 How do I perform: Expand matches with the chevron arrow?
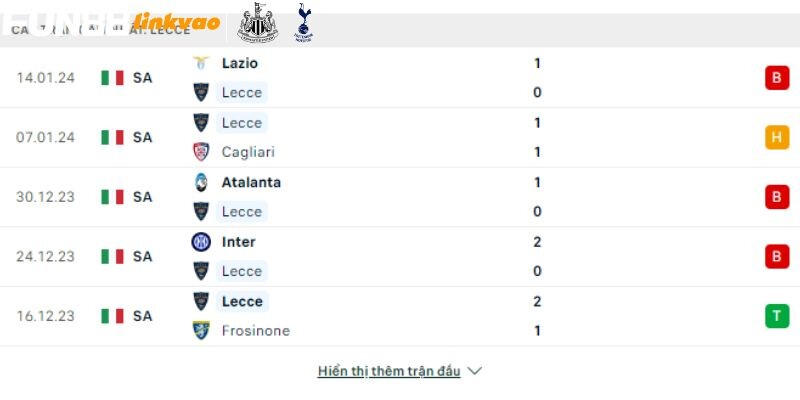(x=474, y=371)
